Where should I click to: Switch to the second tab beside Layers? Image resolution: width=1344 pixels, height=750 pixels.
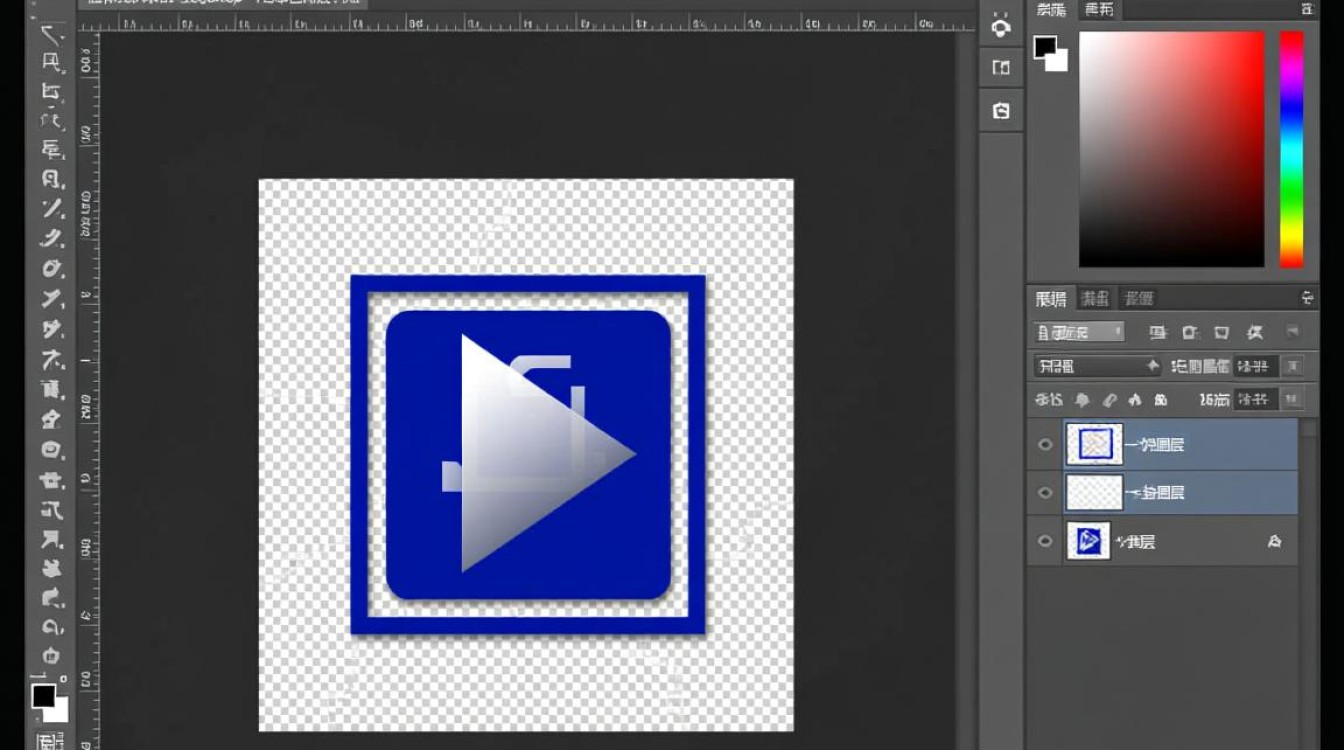coord(1095,298)
